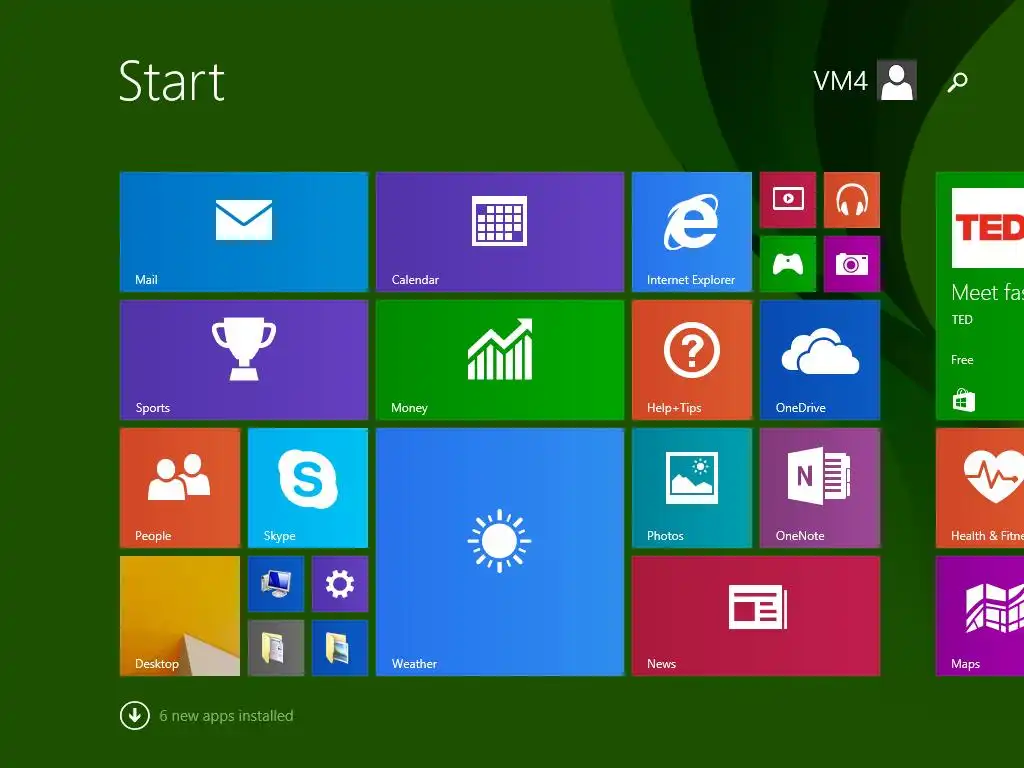1024x768 pixels.
Task: Open the Money chart tile
Action: coord(500,360)
